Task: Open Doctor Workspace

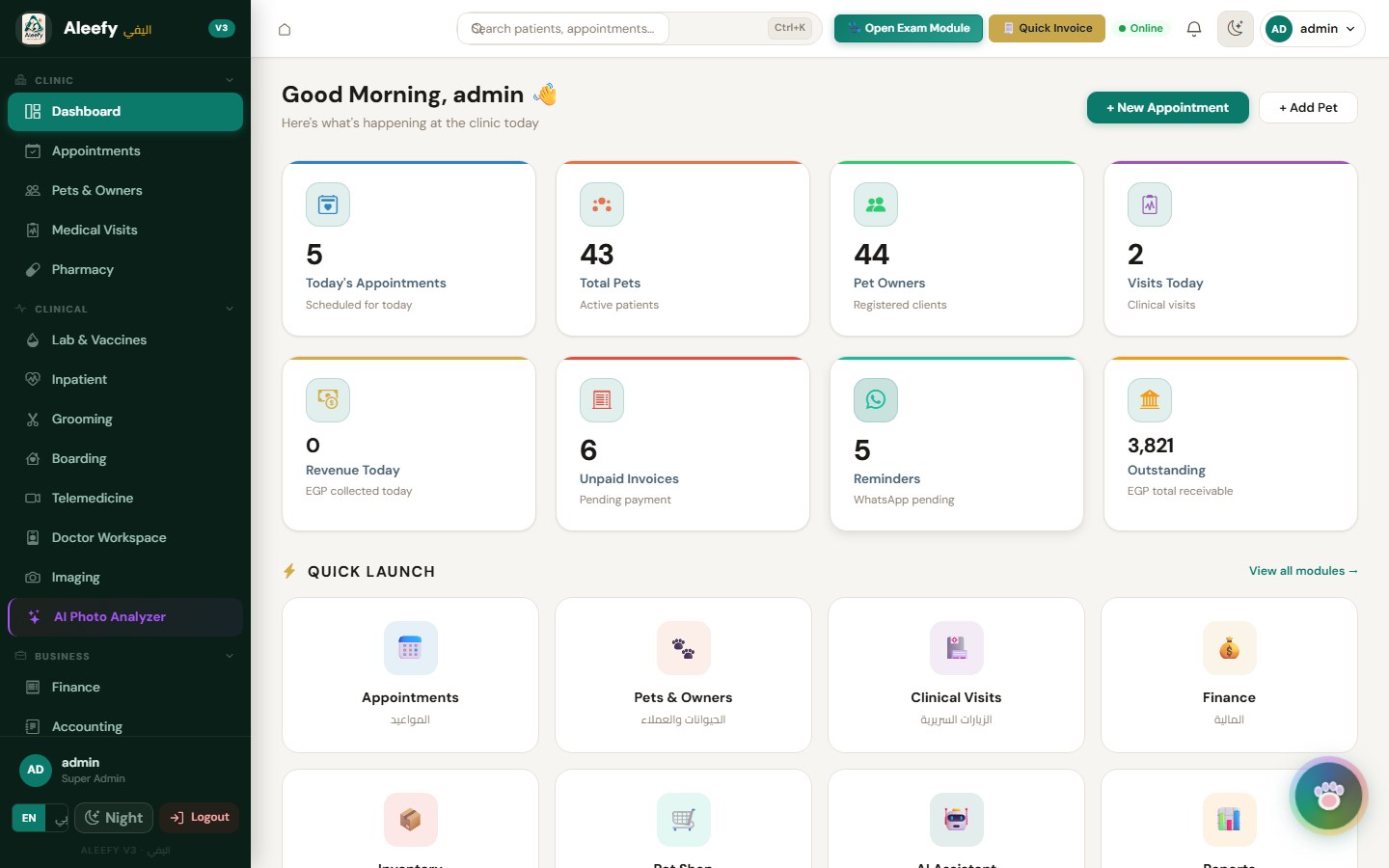Action: (125, 538)
